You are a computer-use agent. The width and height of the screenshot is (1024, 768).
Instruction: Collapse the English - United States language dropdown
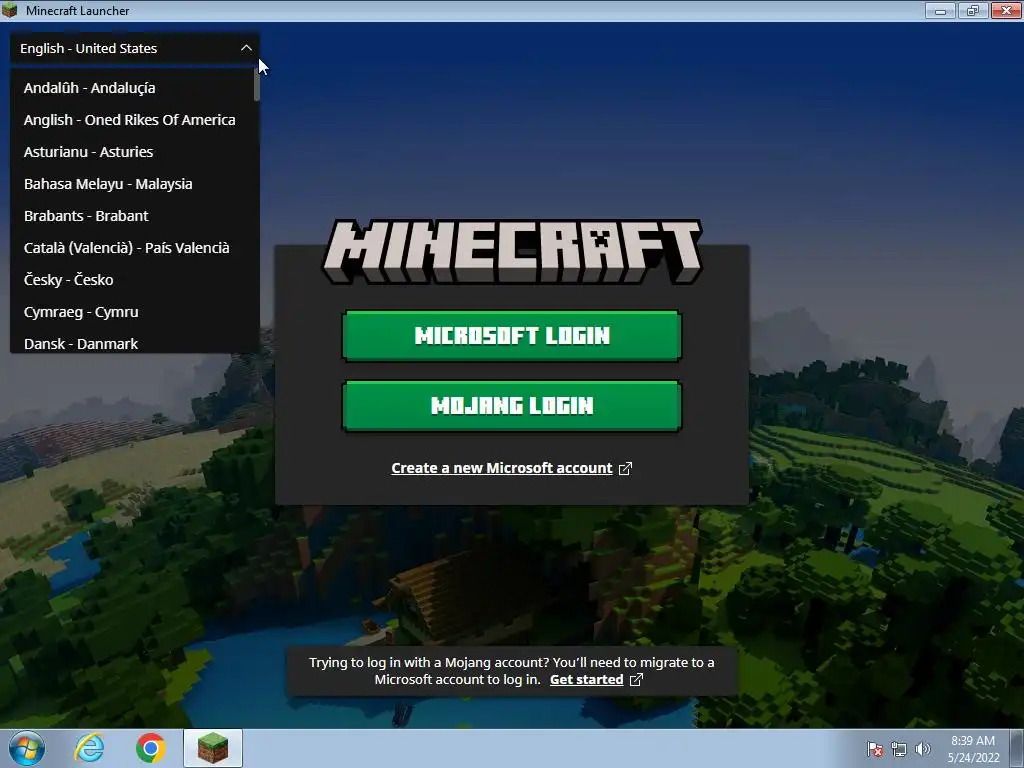point(135,48)
